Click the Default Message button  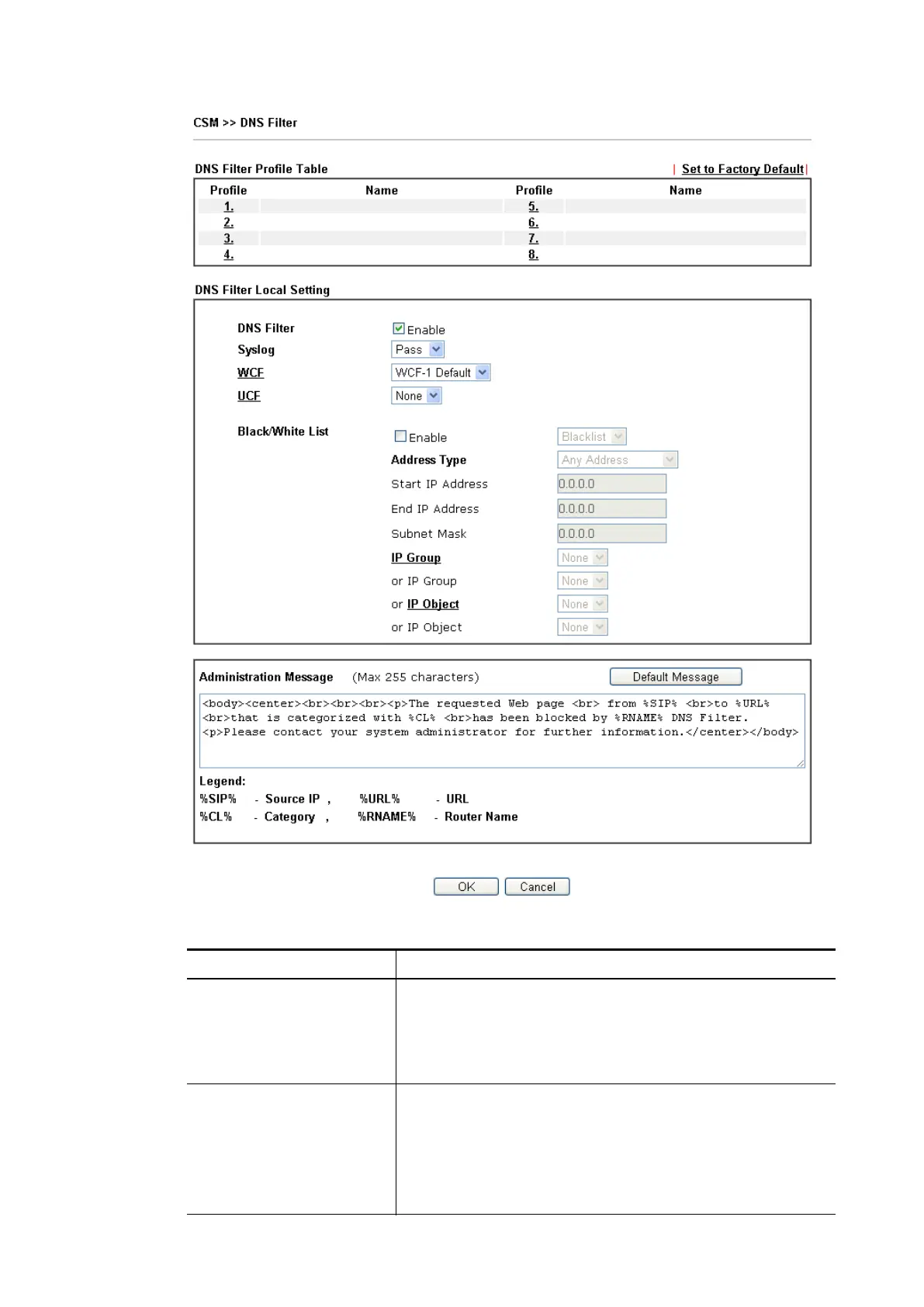(676, 677)
